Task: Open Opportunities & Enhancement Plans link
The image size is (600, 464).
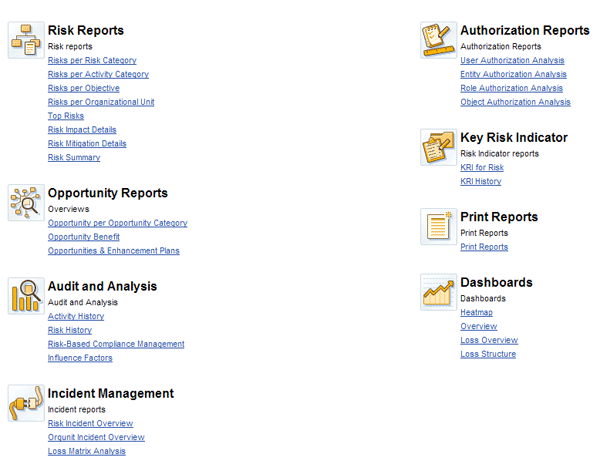Action: [114, 251]
